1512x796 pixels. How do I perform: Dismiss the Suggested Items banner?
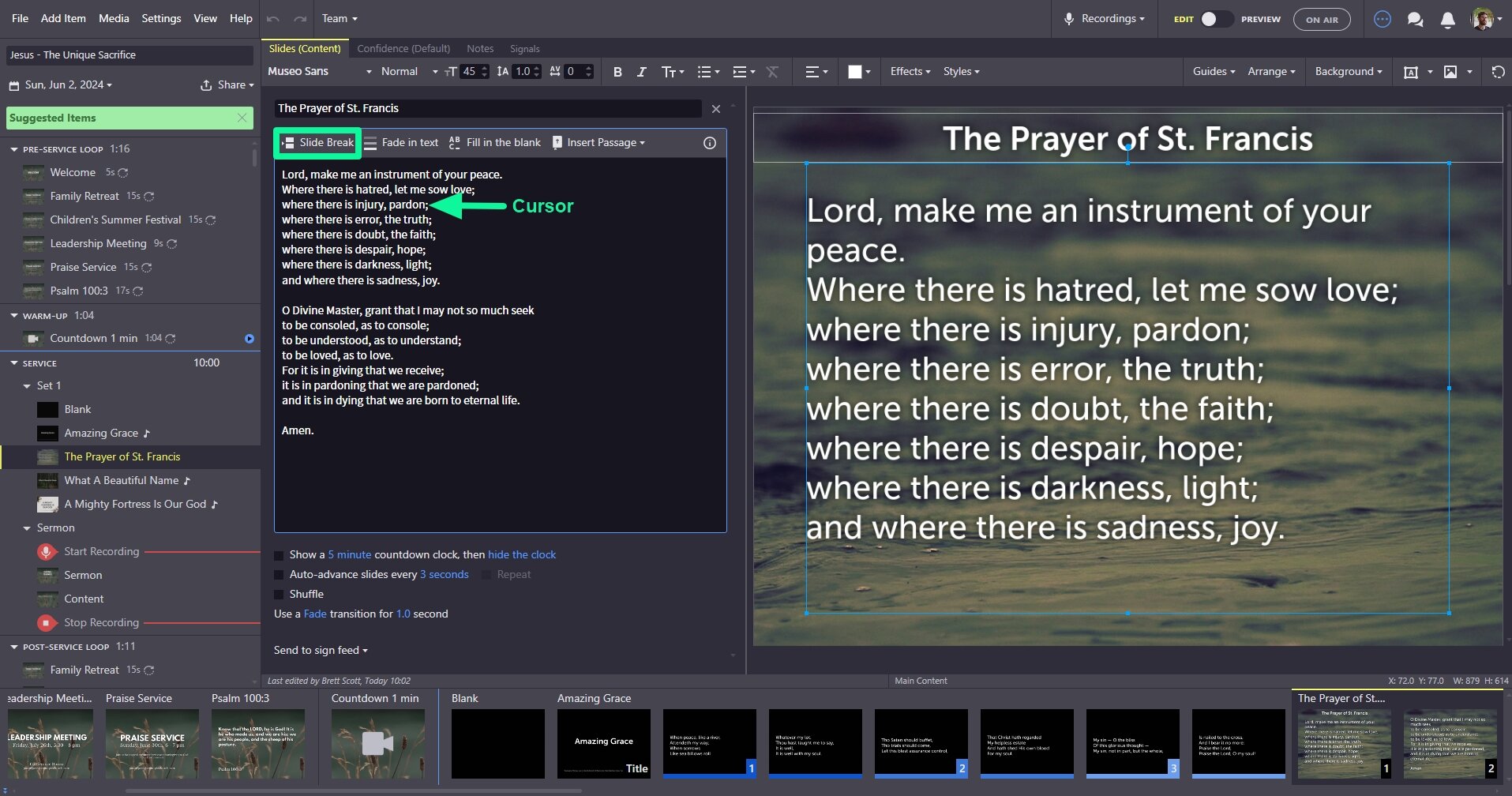pos(242,118)
